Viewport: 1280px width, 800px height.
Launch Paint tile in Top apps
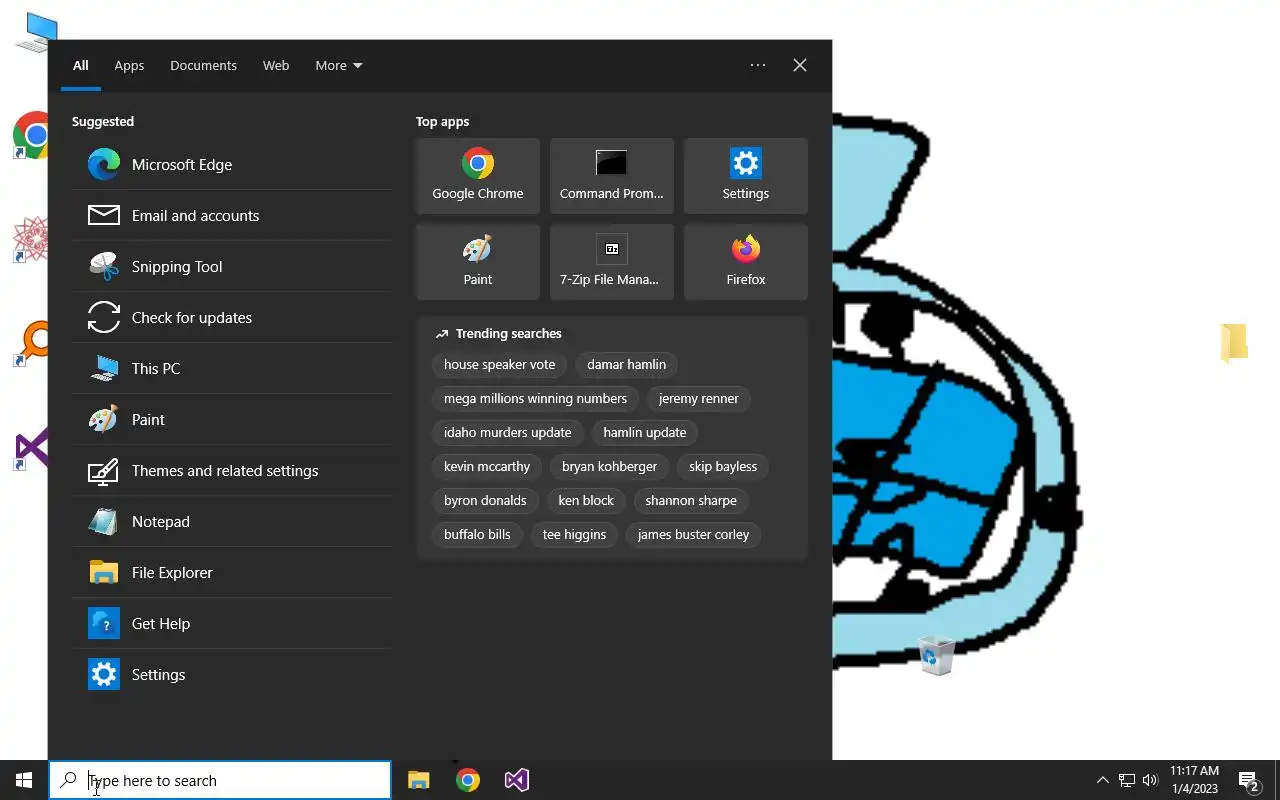[478, 262]
